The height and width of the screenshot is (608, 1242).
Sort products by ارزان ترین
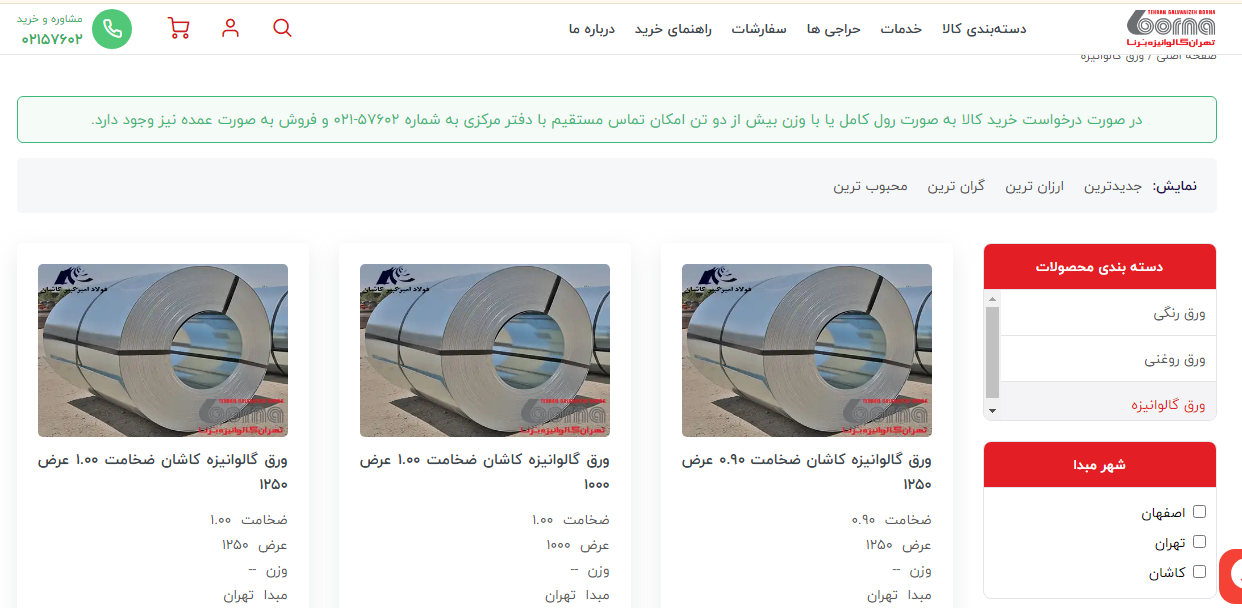point(1034,186)
